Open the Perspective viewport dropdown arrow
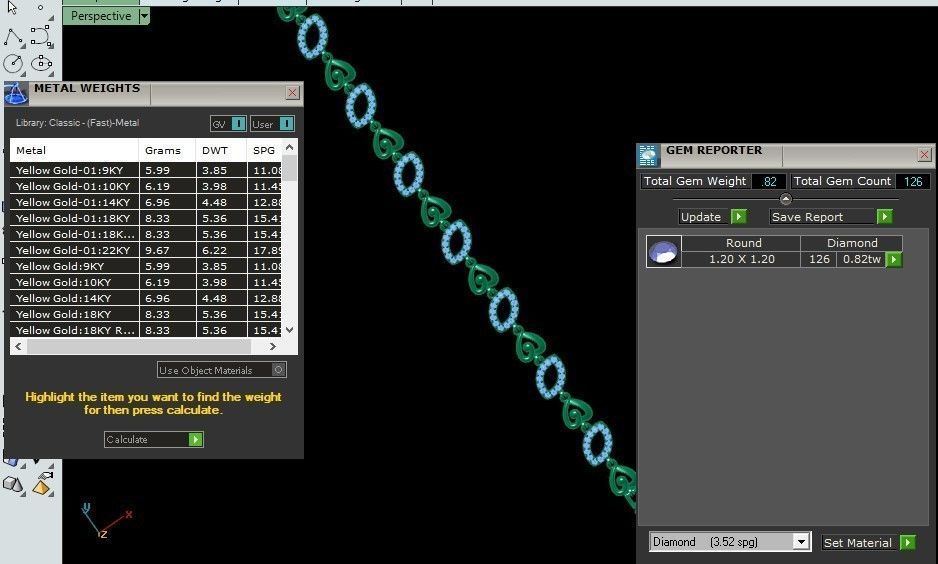 tap(144, 16)
